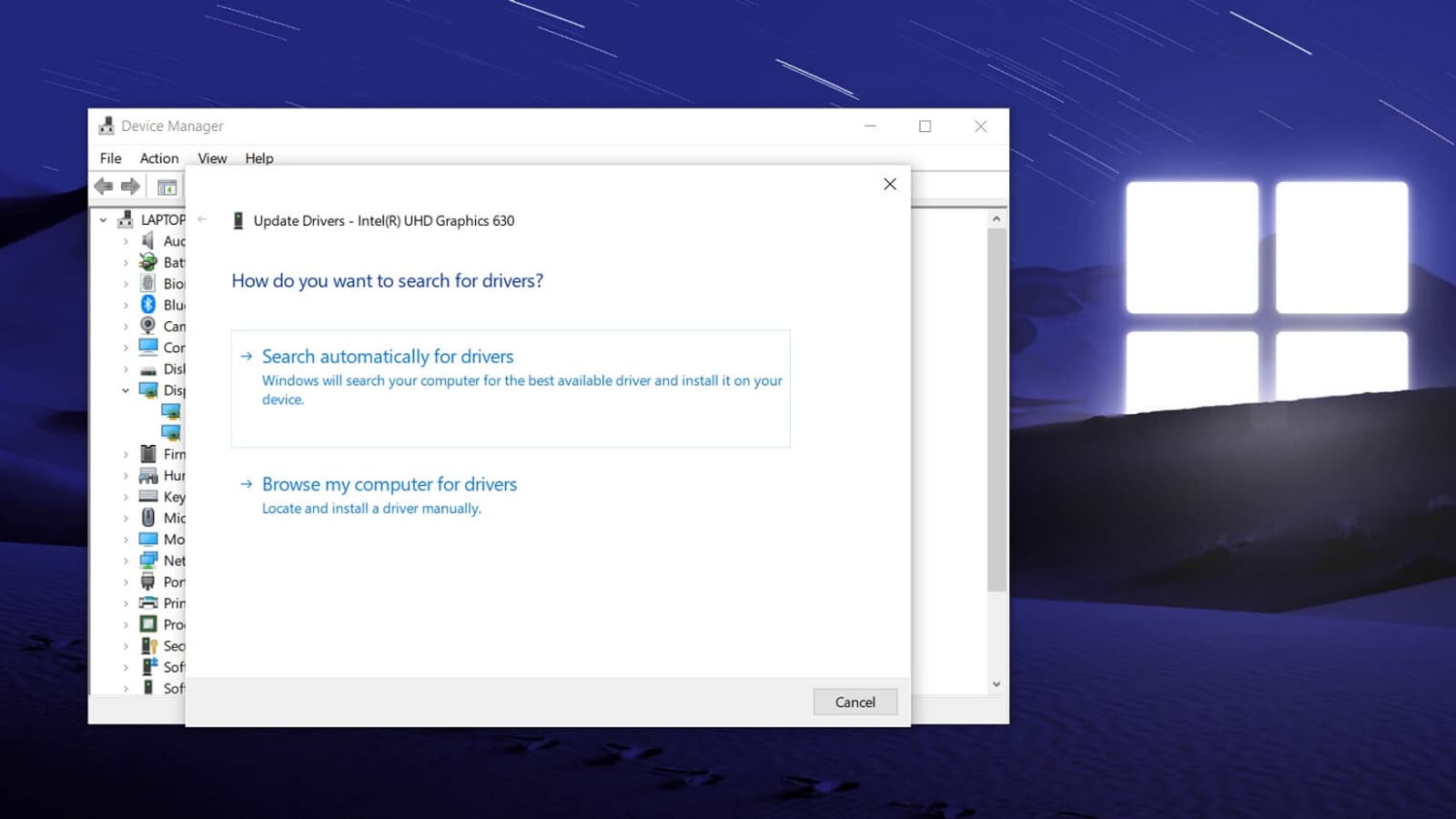The width and height of the screenshot is (1456, 819).
Task: Close the Update Drivers dialog
Action: point(890,184)
